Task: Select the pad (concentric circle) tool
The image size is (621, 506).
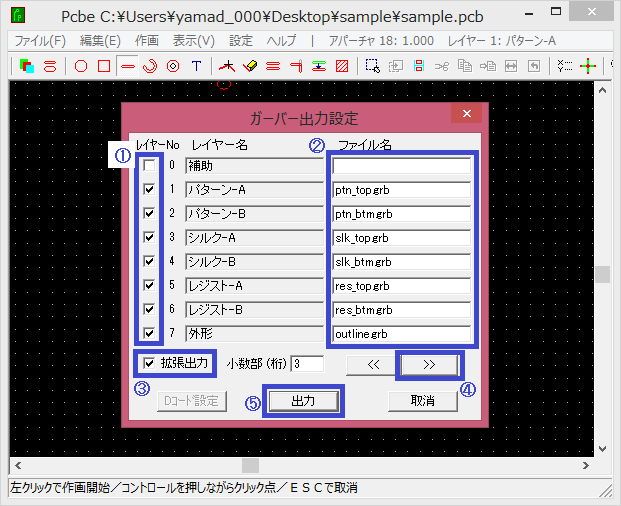Action: (173, 66)
